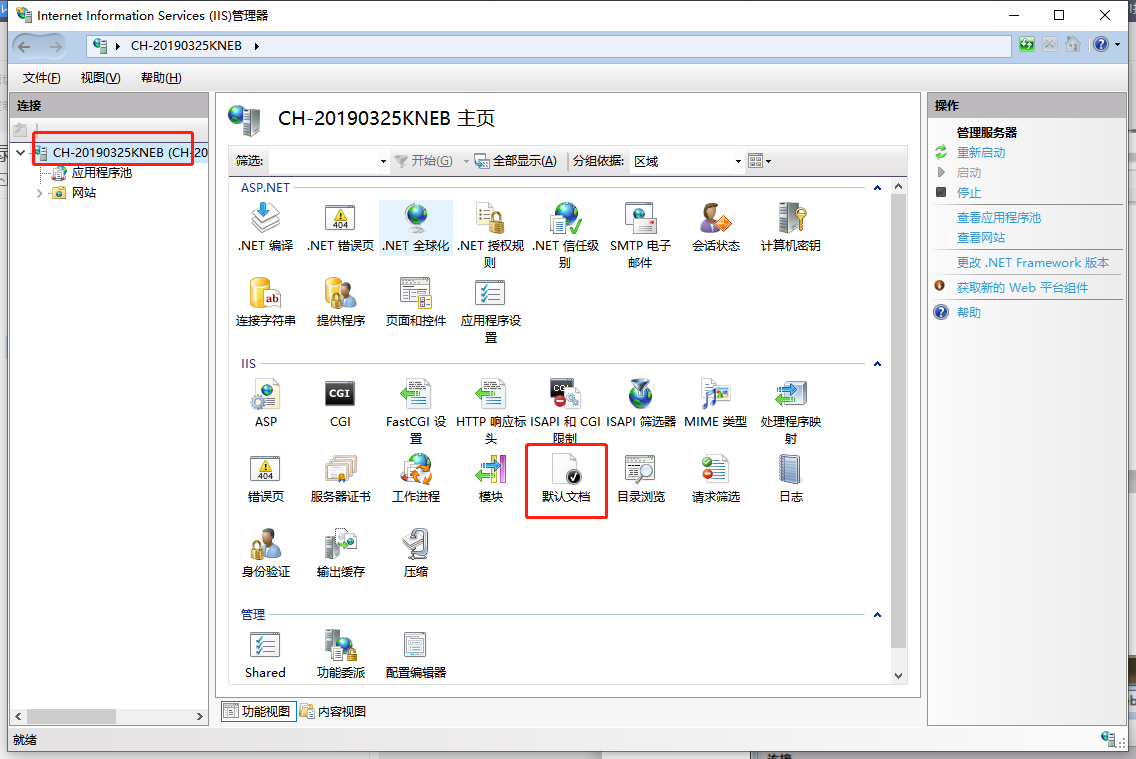Screen dimensions: 1136x759
Task: Open the SMTP 电子邮件 settings
Action: click(x=641, y=228)
